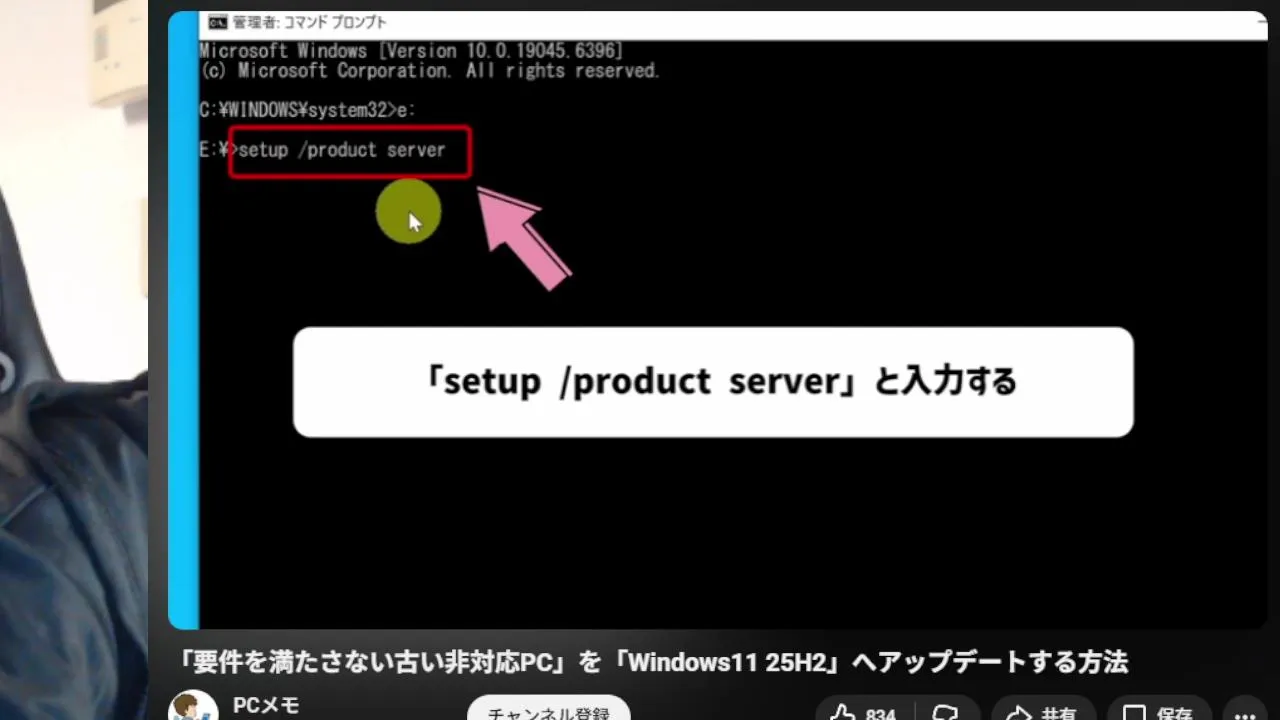This screenshot has width=1280, height=720.
Task: Subscribe with the チャンネル登録 button
Action: tap(548, 709)
